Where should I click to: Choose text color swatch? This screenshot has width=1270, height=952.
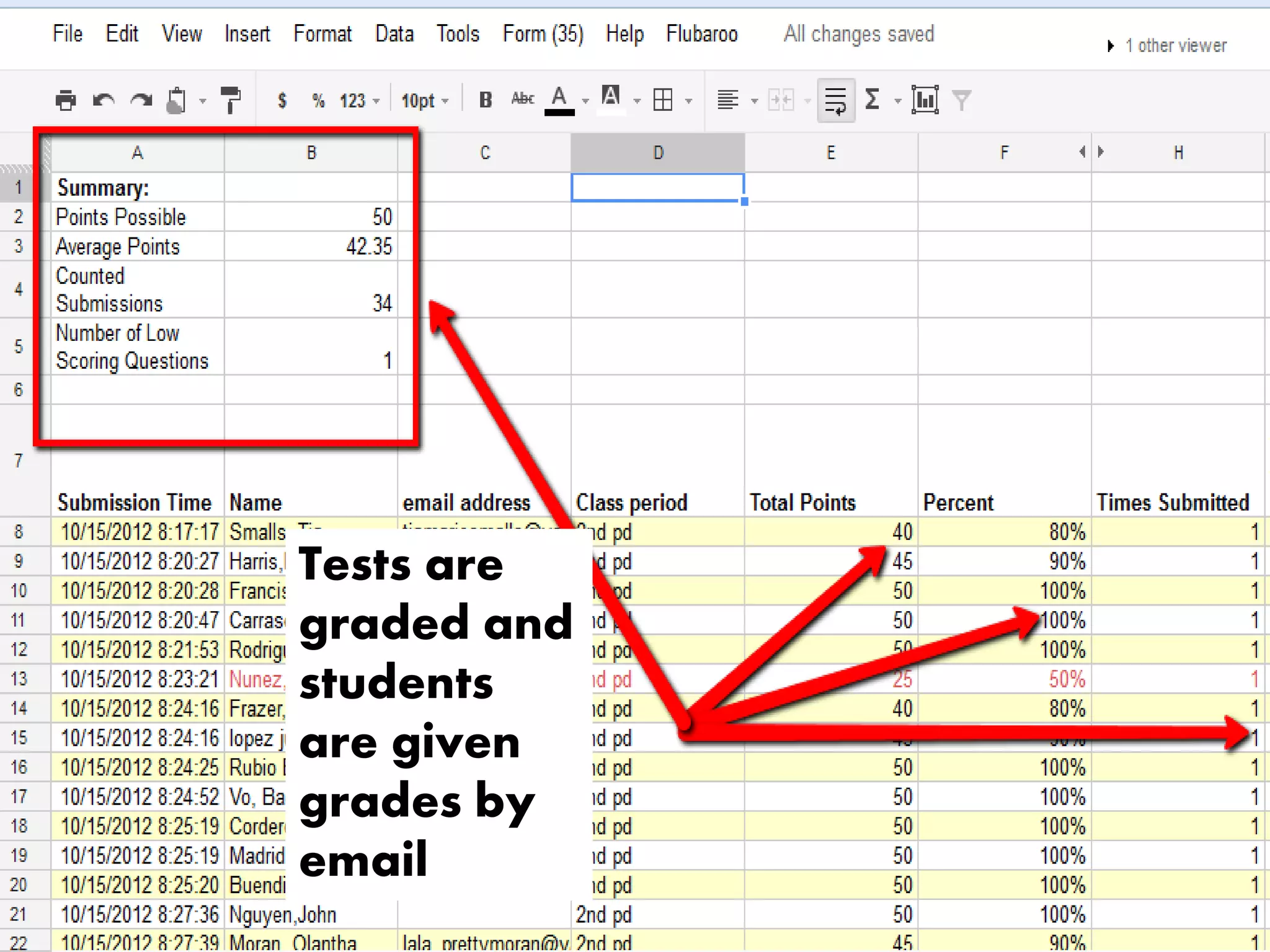pyautogui.click(x=559, y=100)
